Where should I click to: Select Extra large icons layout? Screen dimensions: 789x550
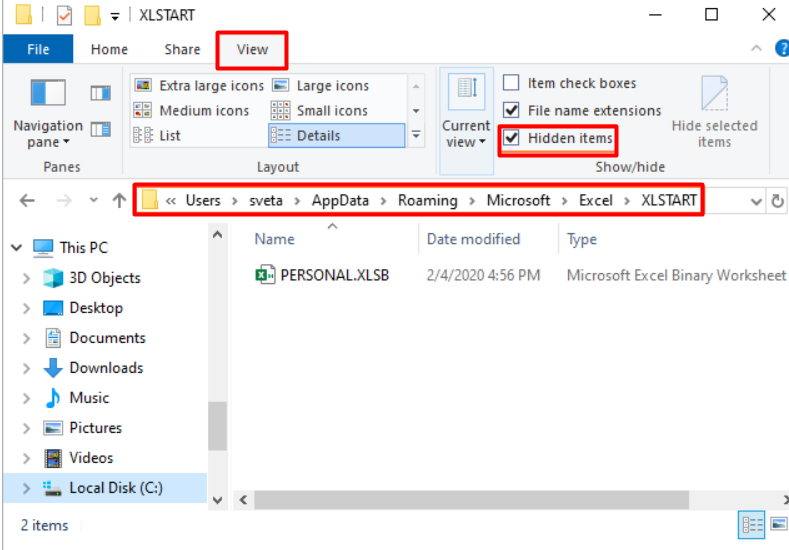click(x=199, y=86)
